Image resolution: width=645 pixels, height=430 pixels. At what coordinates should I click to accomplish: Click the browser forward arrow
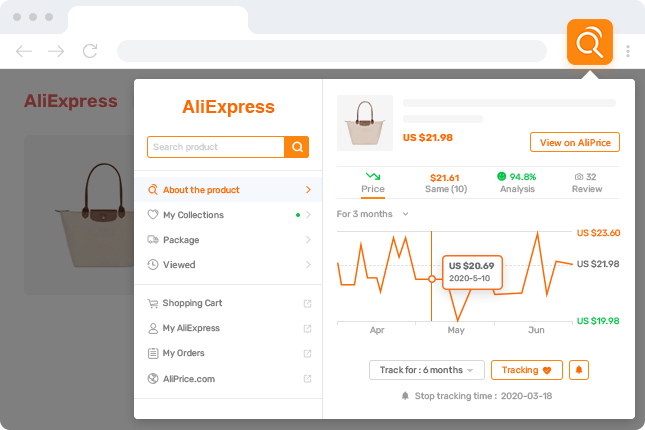click(x=56, y=51)
